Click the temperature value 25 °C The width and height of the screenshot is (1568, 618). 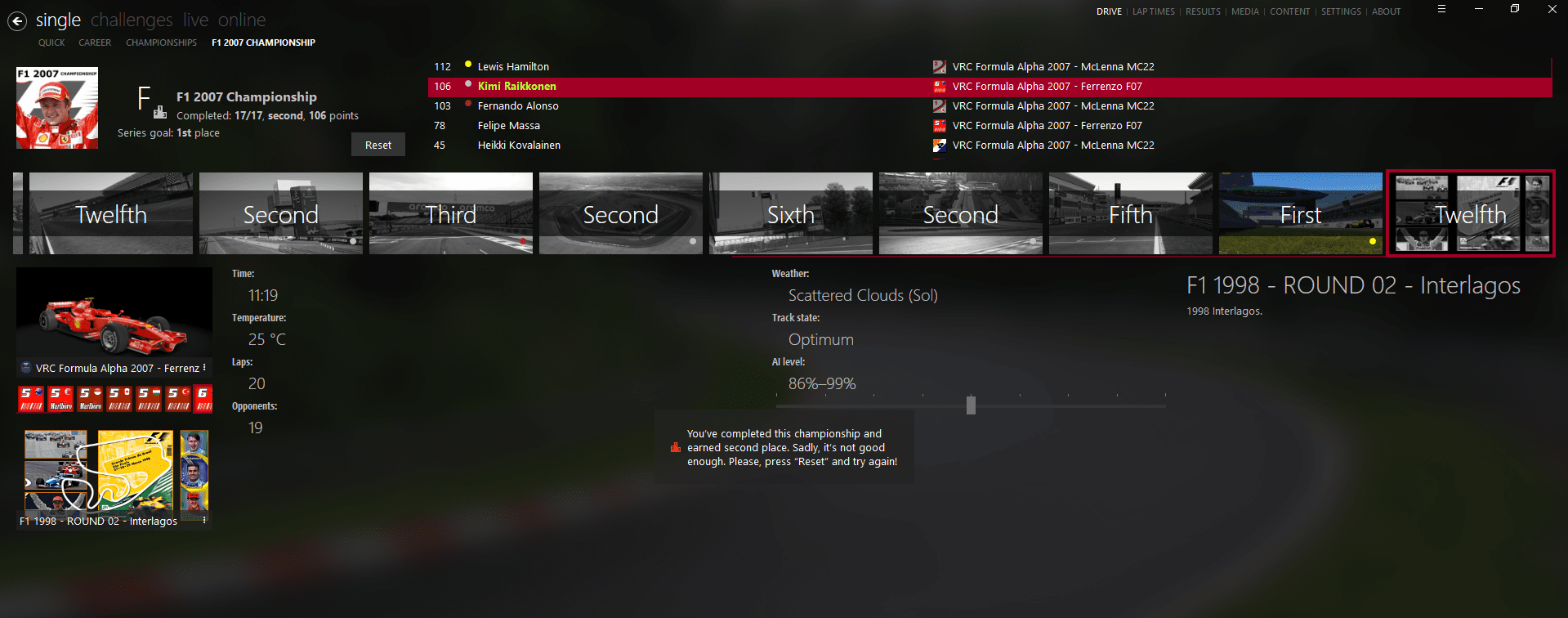[x=267, y=339]
